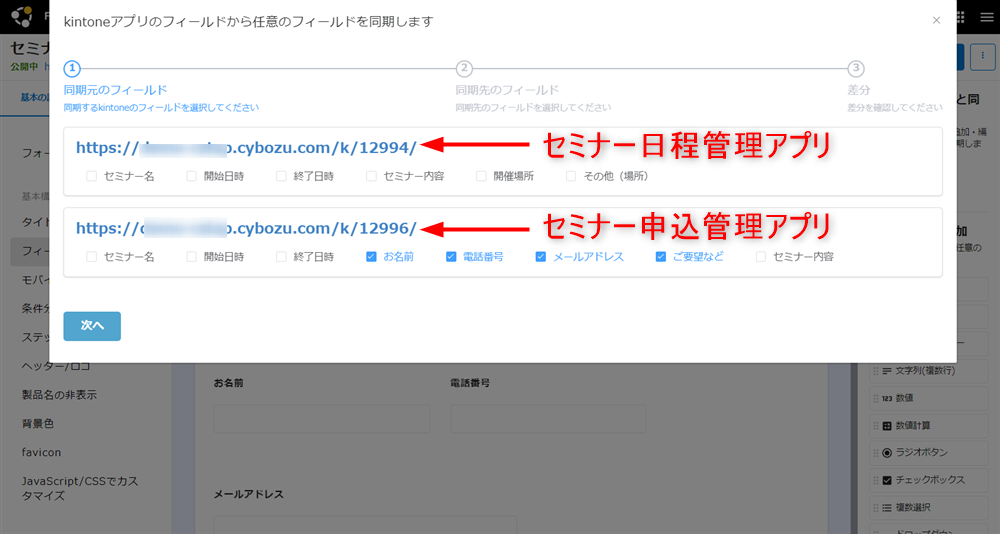Image resolution: width=1000 pixels, height=534 pixels.
Task: Open the cybozu.com/k/12994/ link
Action: click(246, 147)
